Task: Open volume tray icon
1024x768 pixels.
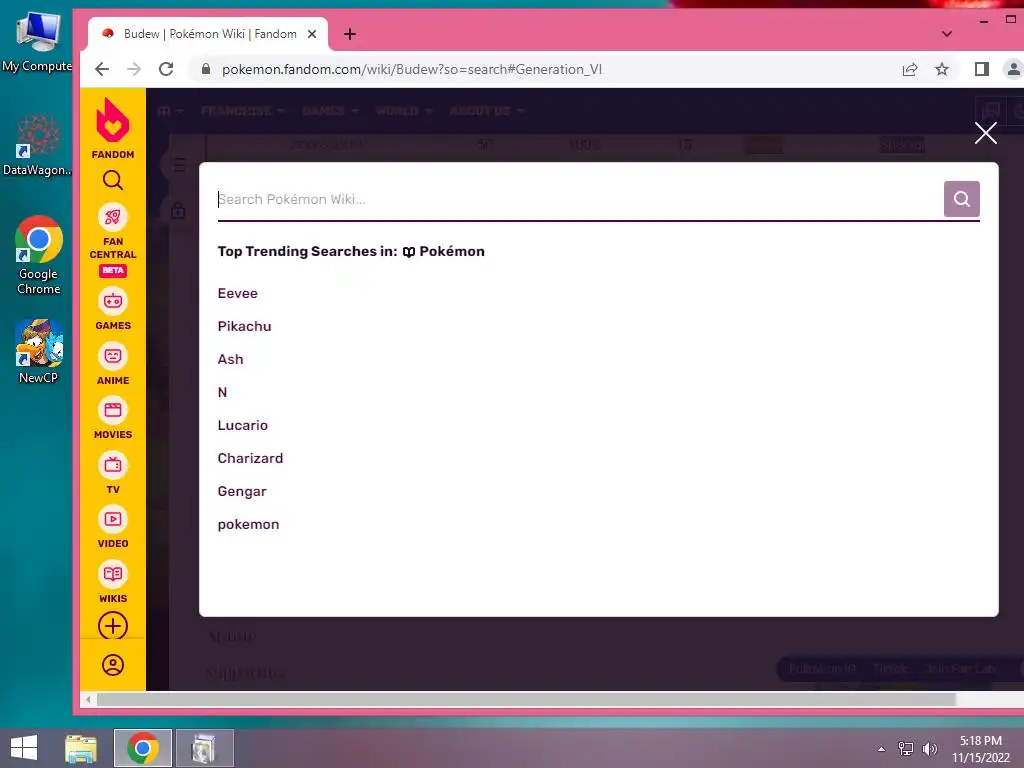Action: pos(929,749)
